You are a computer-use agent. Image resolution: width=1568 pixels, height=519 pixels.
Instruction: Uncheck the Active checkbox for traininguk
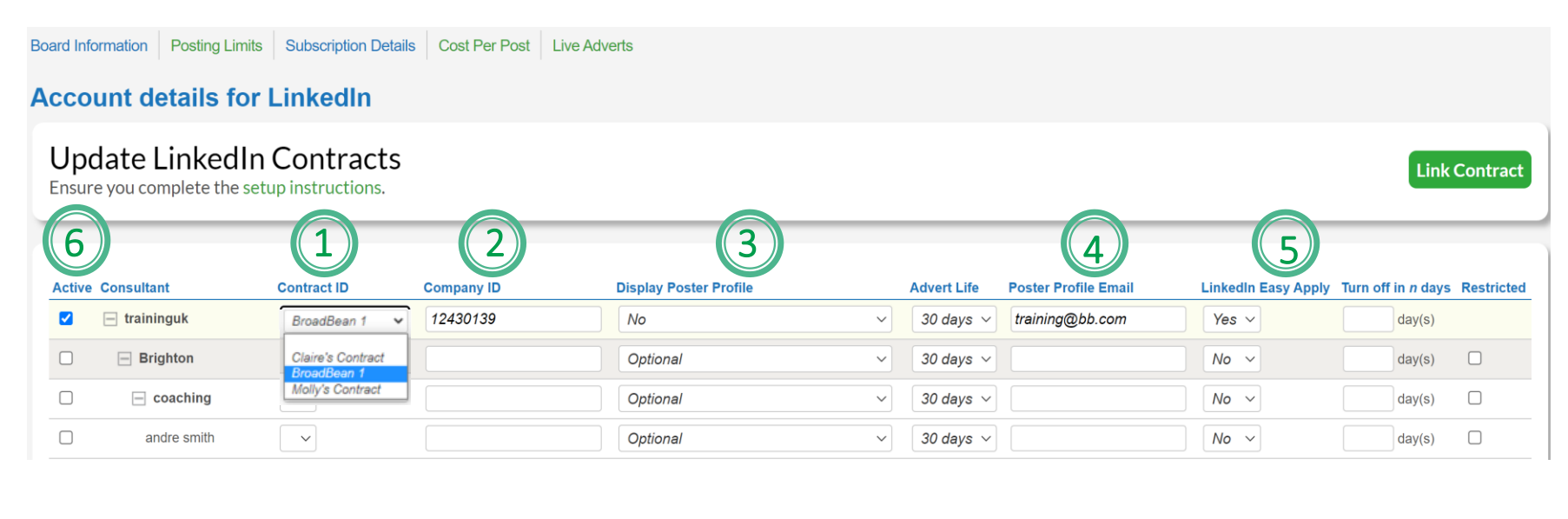tap(66, 318)
